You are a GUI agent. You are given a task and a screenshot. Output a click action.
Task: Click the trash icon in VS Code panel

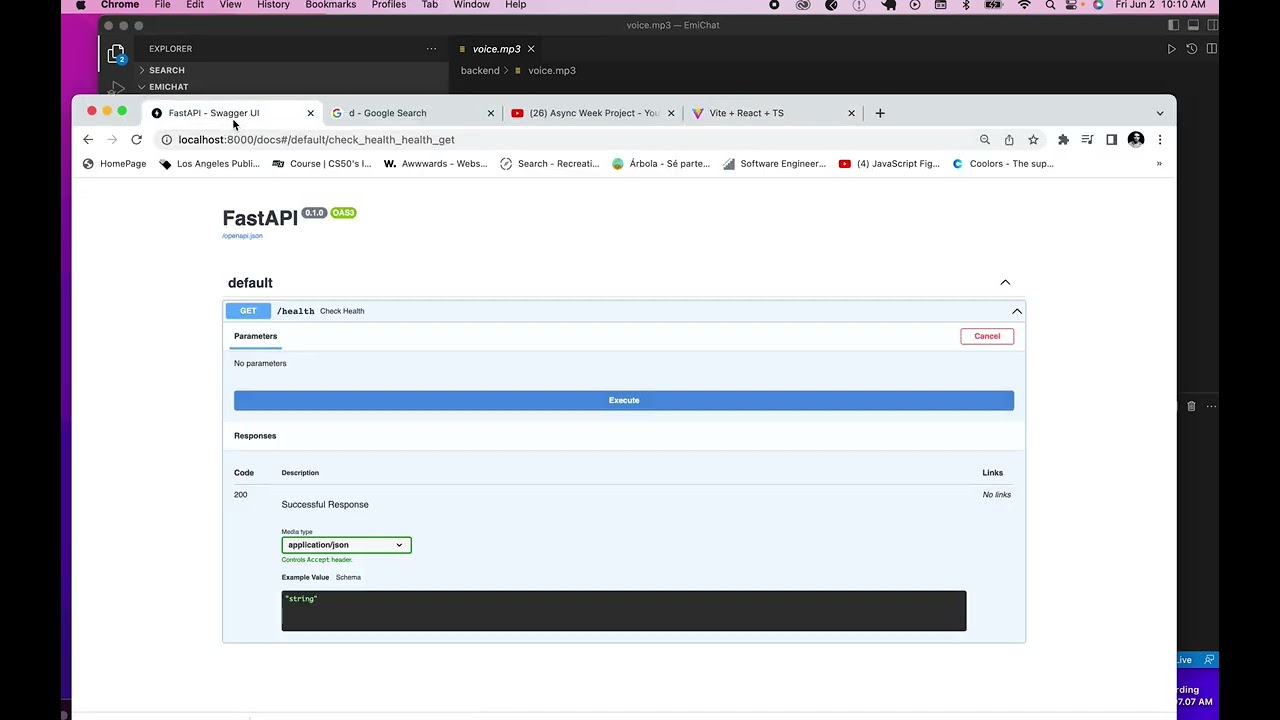coord(1191,406)
